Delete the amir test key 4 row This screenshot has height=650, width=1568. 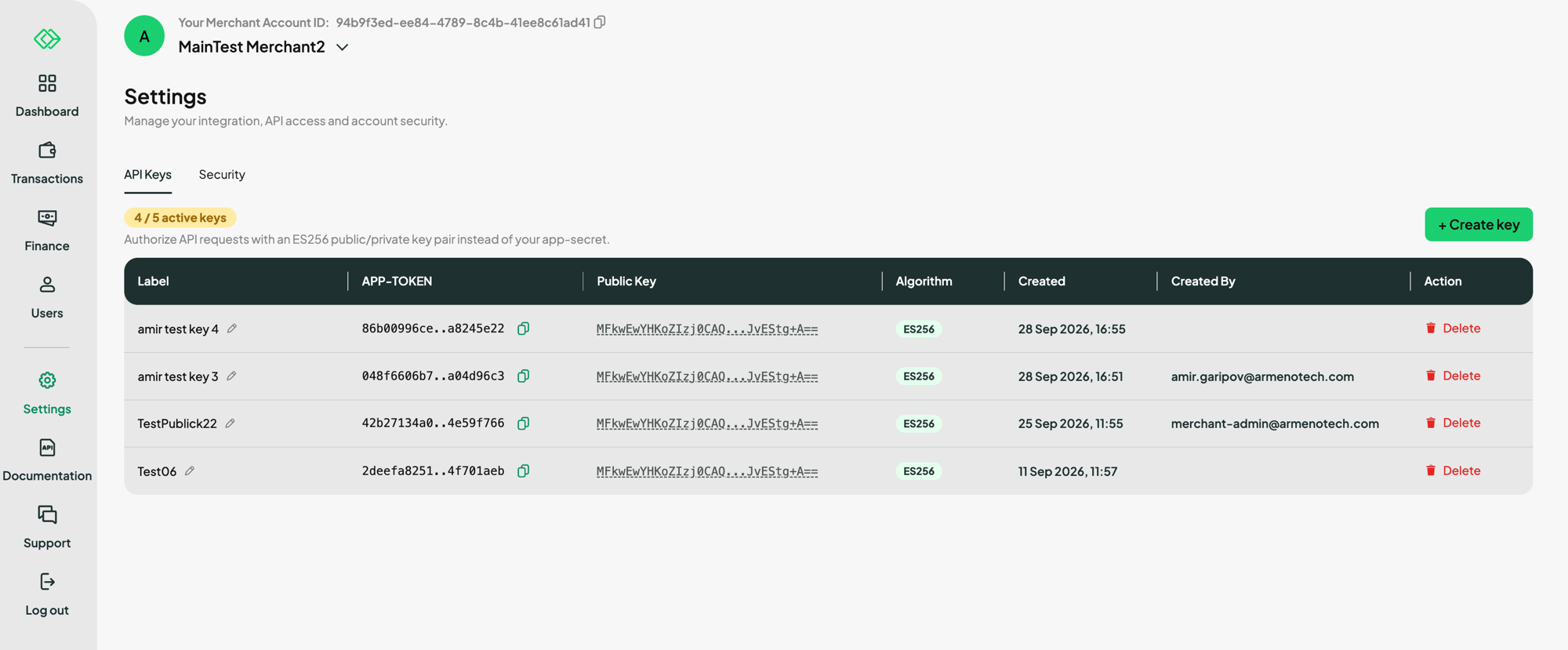pos(1453,328)
